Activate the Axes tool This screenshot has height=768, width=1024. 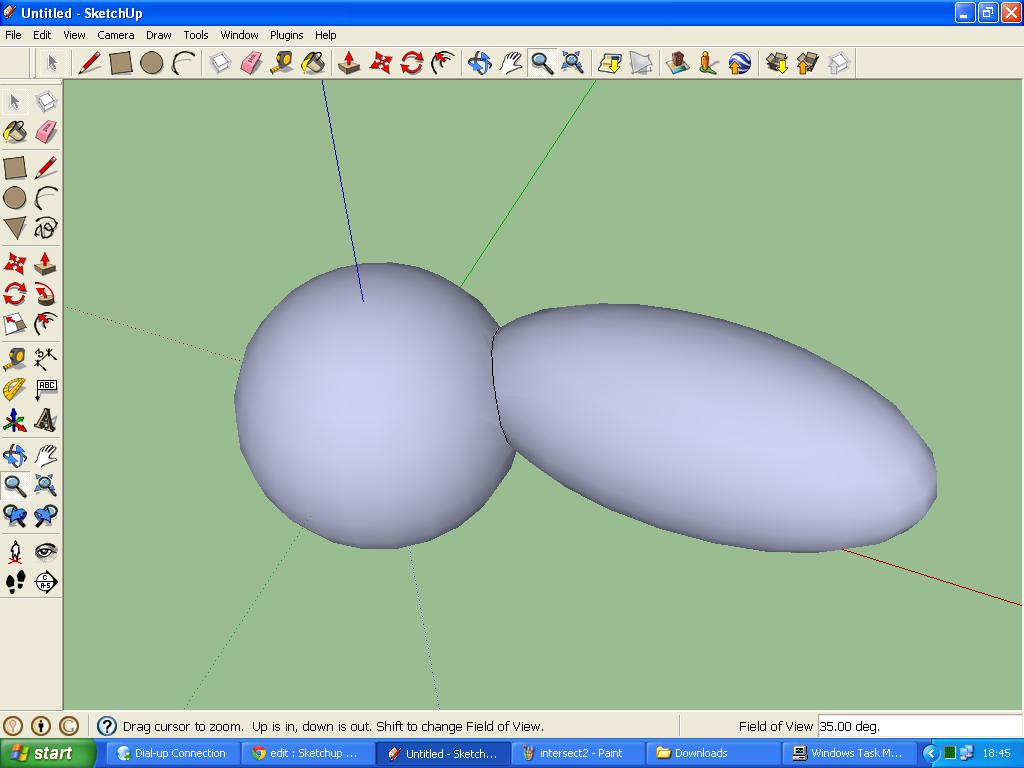click(14, 420)
